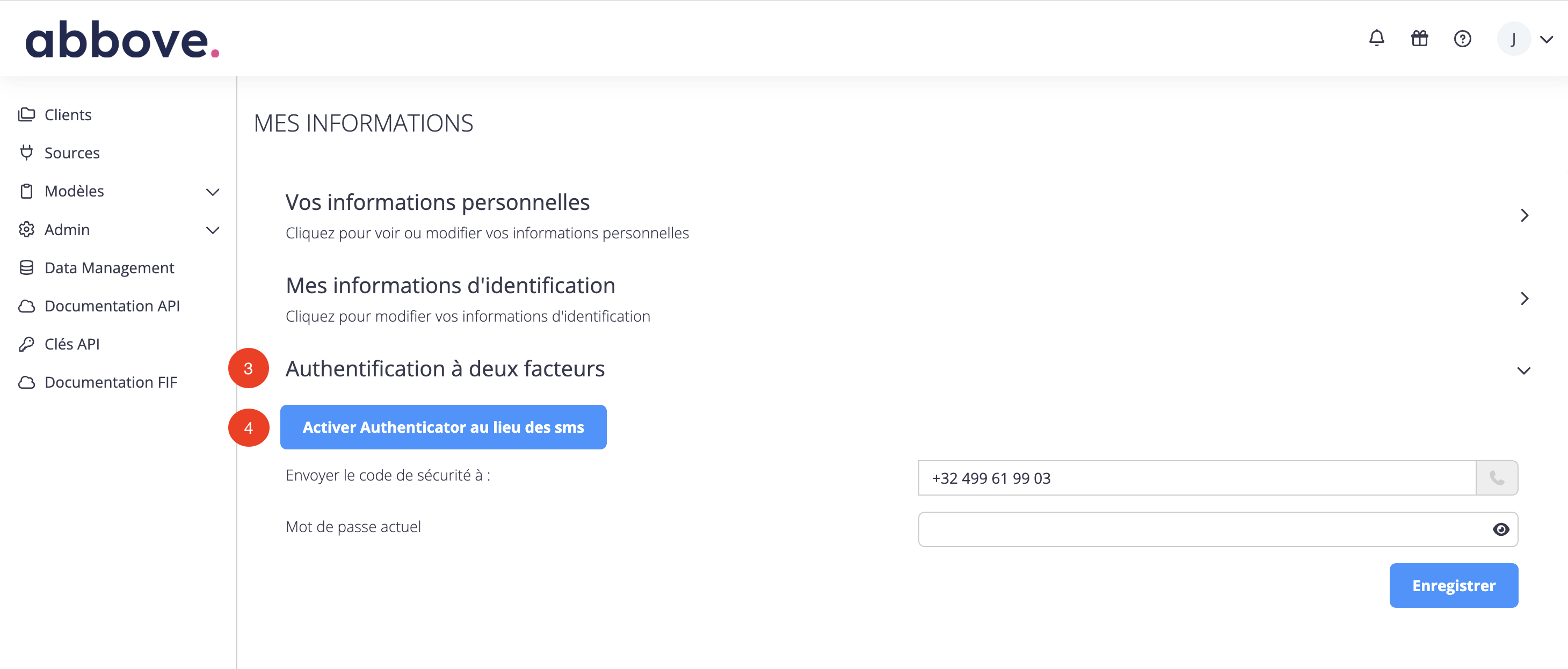The image size is (1568, 669).
Task: Click the user avatar with letter J
Action: 1513,39
